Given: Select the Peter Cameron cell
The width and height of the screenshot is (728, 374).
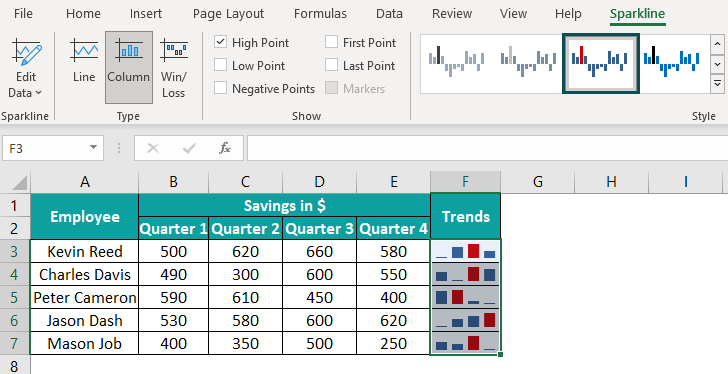Looking at the screenshot, I should pyautogui.click(x=84, y=297).
